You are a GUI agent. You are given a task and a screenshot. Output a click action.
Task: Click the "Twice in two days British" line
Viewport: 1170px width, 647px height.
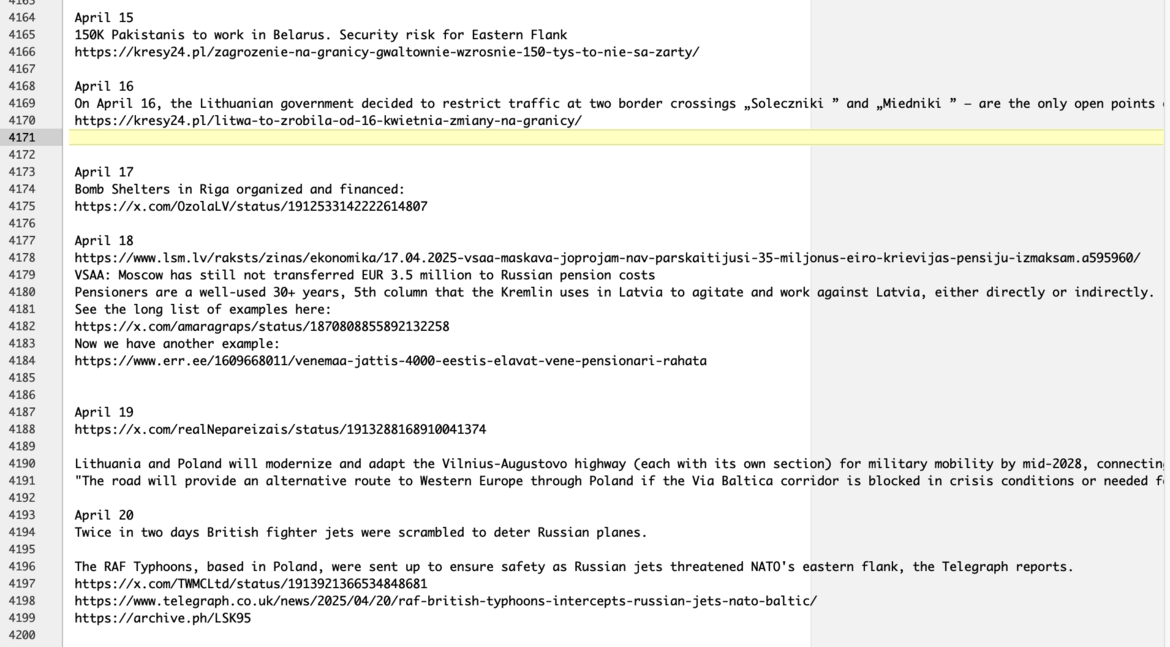[x=360, y=533]
